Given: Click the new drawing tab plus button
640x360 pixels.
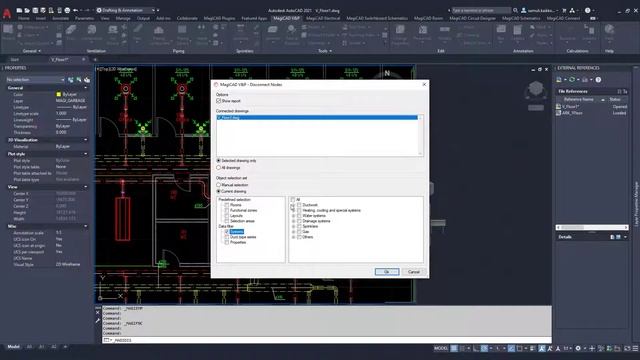Looking at the screenshot, I should (x=95, y=60).
